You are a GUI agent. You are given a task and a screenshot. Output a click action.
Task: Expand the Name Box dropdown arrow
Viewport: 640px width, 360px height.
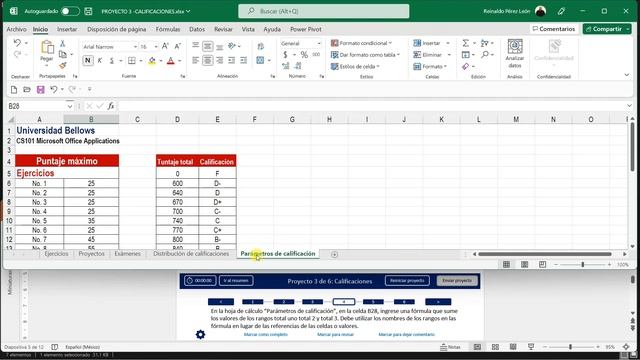click(x=69, y=106)
